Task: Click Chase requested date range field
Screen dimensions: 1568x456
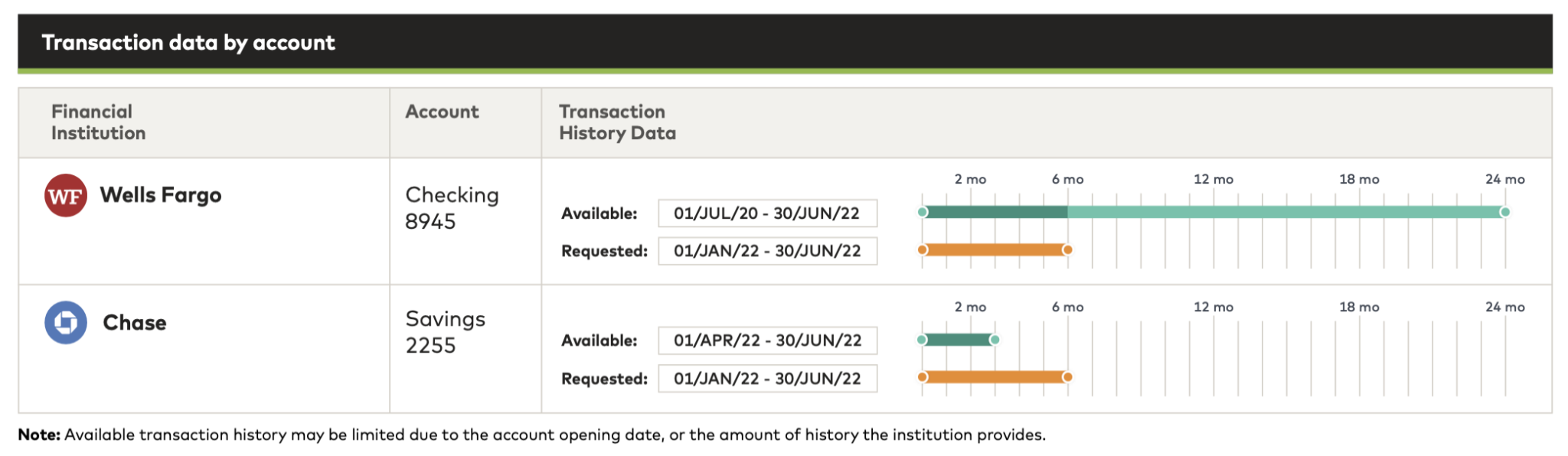Action: (767, 379)
